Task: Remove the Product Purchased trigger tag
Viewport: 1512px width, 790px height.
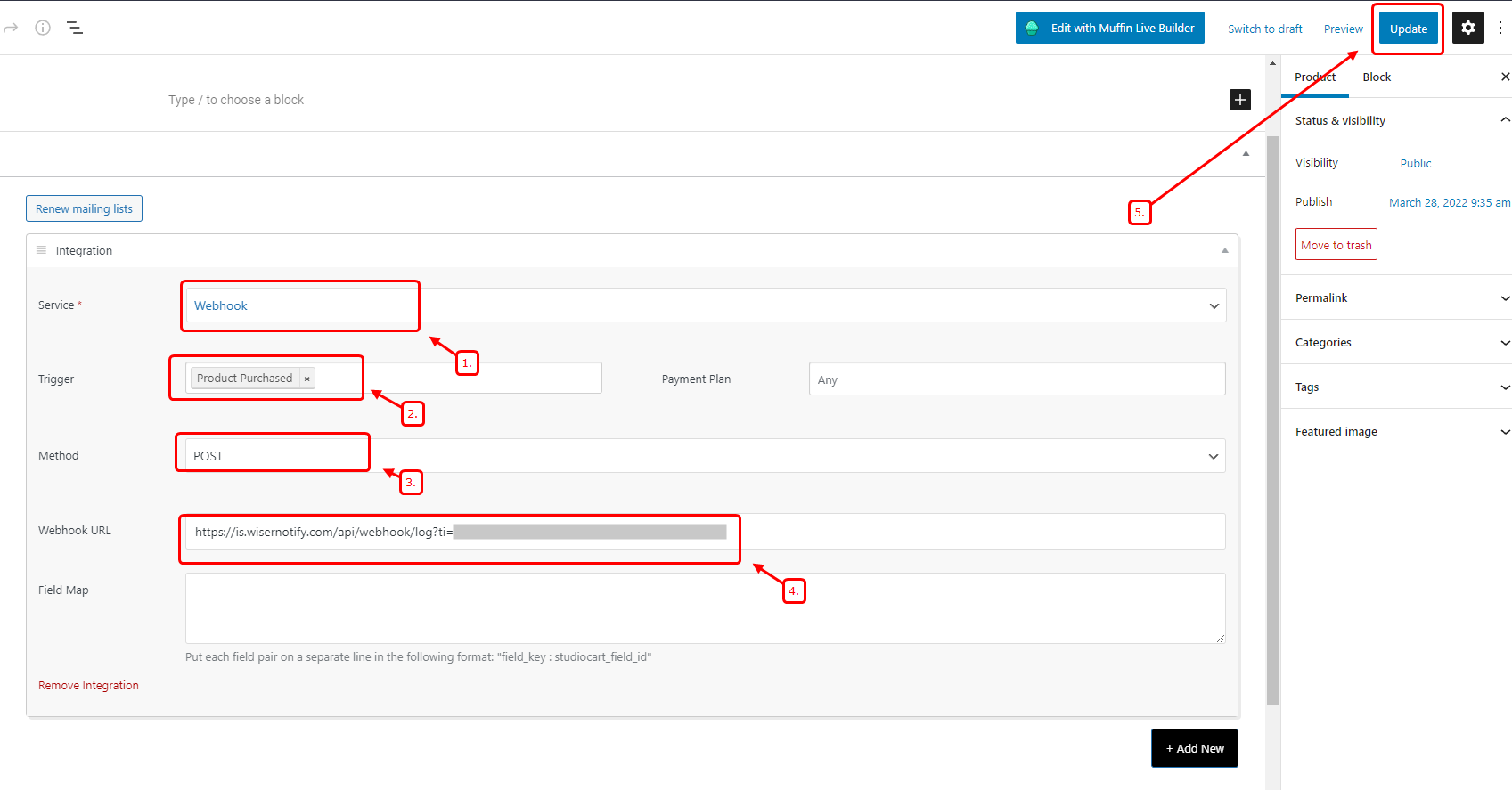Action: [x=307, y=379]
